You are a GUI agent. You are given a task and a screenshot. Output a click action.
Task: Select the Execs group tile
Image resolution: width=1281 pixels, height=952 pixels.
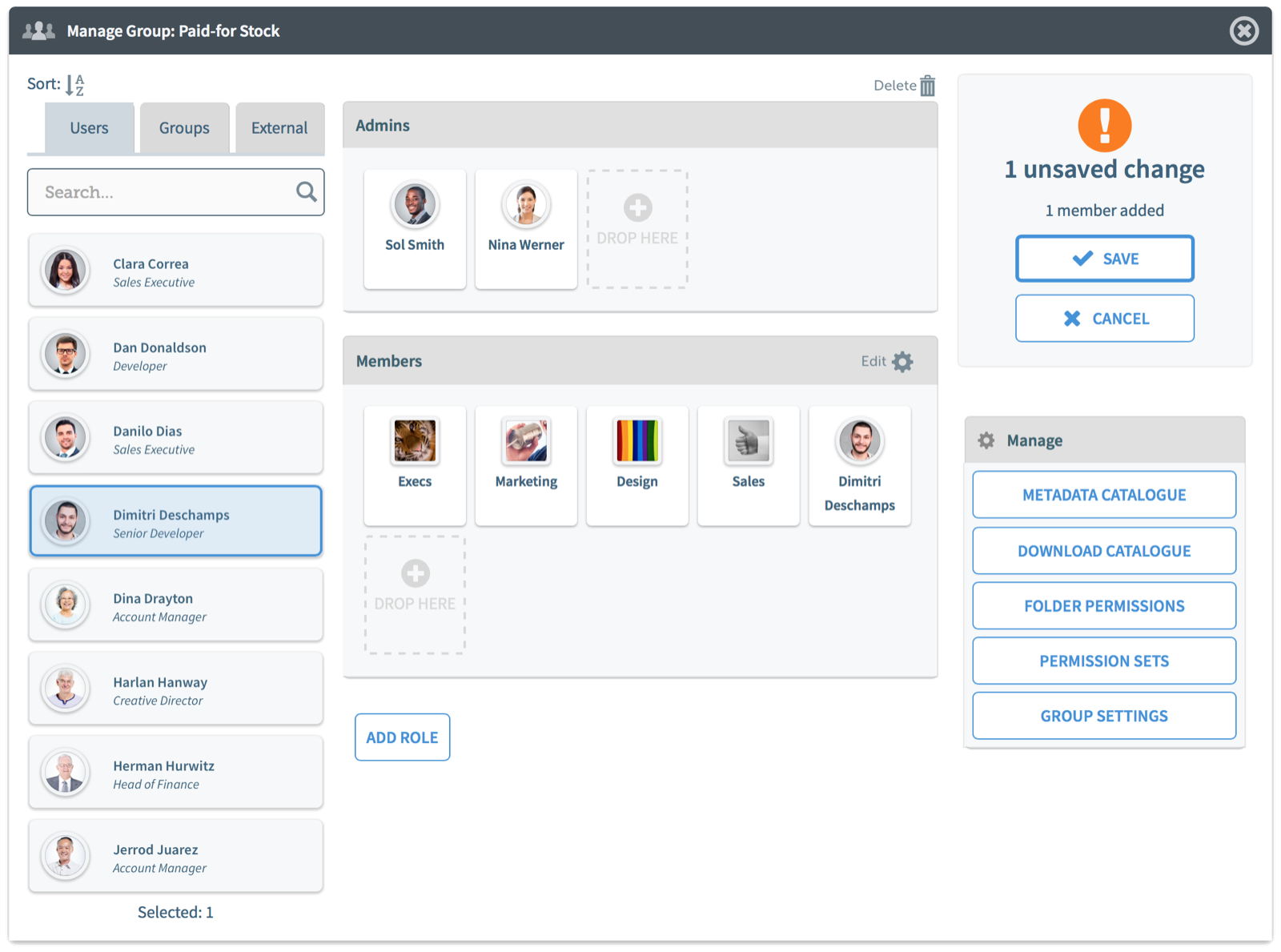pos(415,465)
